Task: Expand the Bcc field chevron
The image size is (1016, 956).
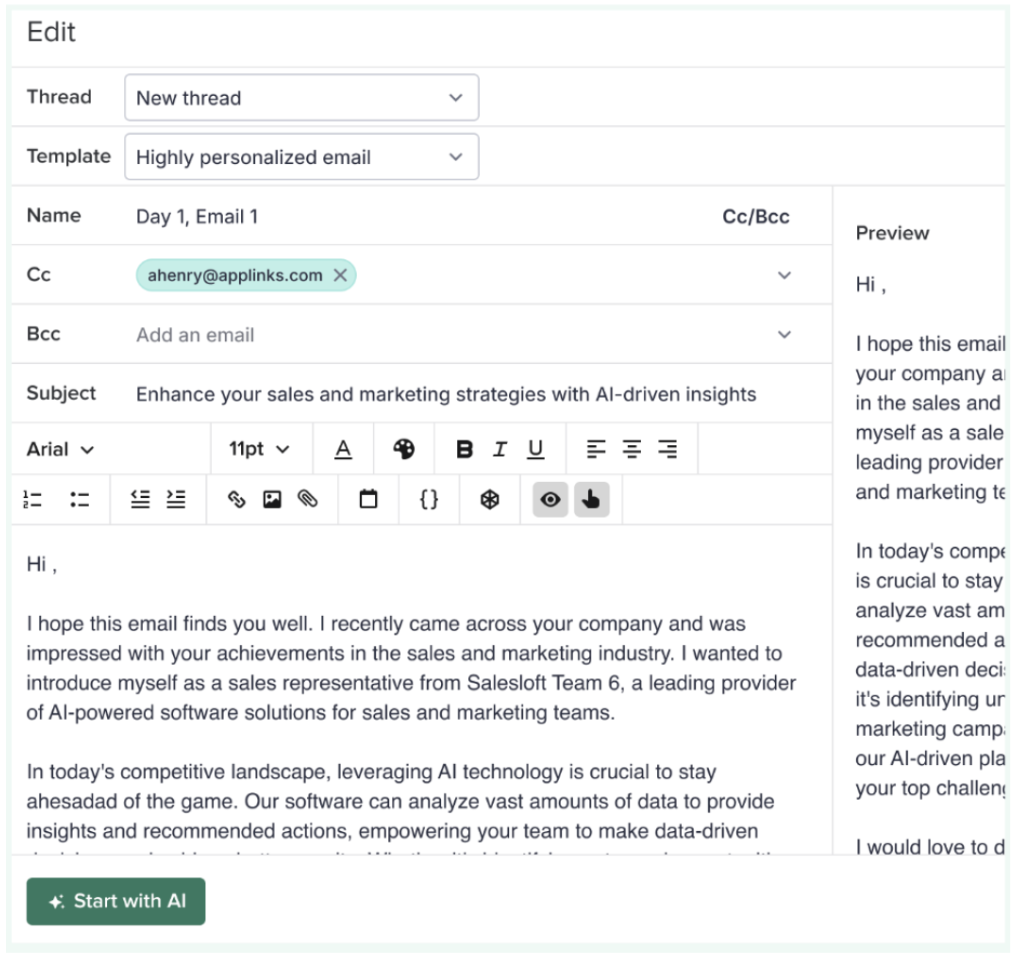Action: click(x=784, y=335)
